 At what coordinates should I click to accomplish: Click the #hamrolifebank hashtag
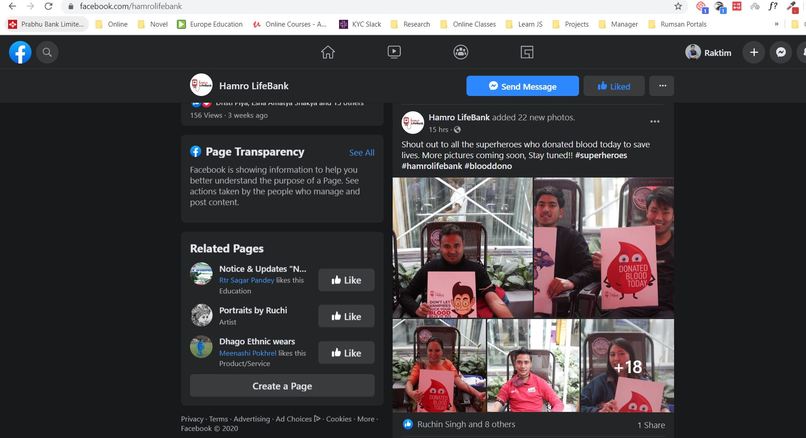(432, 166)
